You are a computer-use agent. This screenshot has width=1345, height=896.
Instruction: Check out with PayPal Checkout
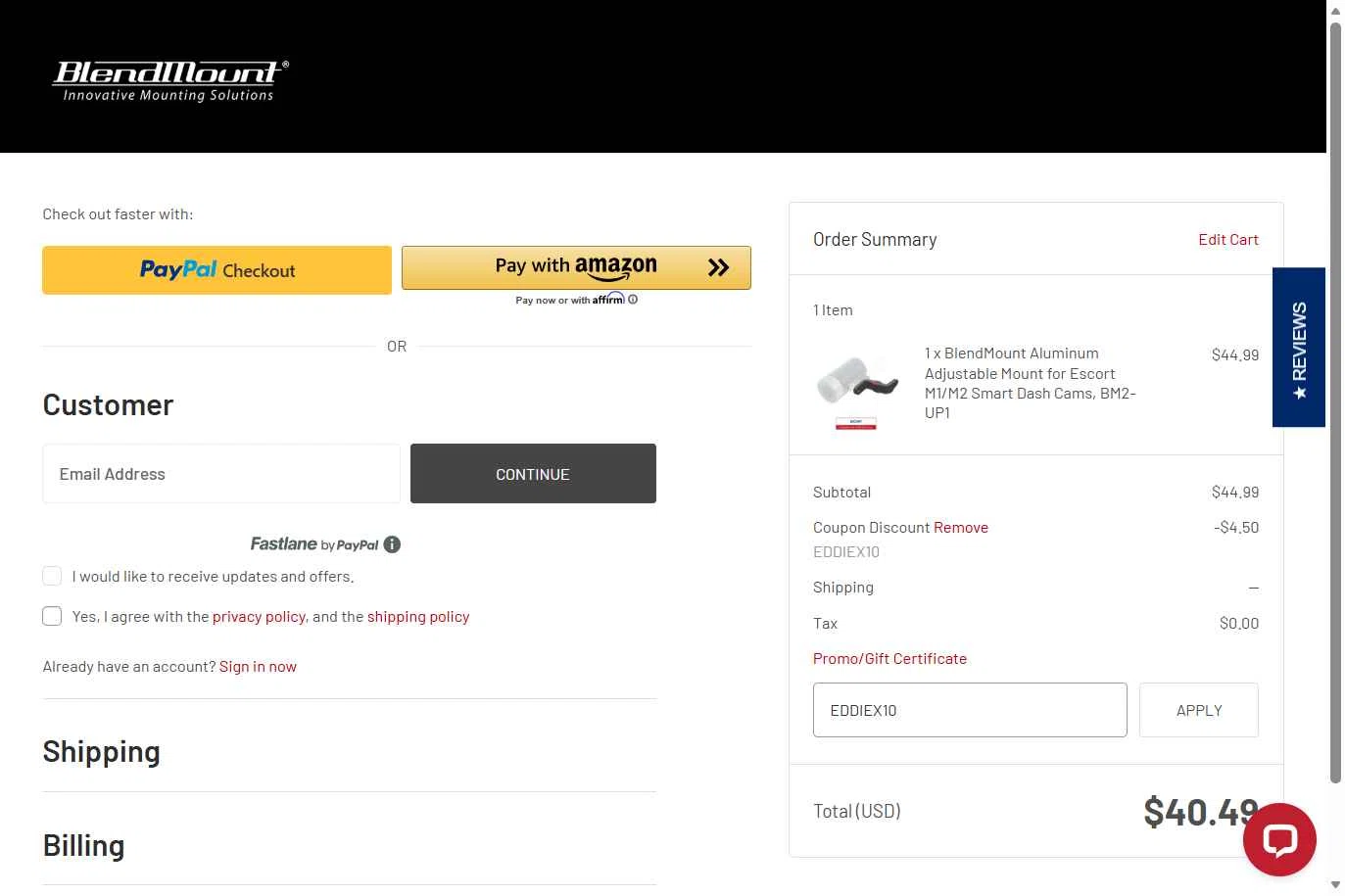tap(216, 270)
